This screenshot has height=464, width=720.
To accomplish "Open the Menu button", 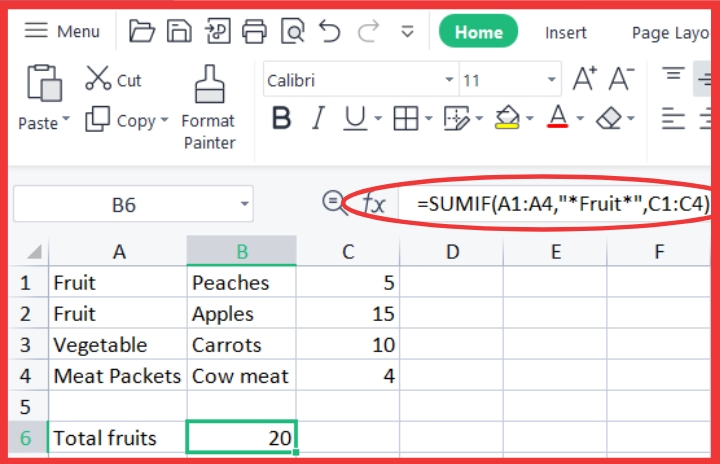I will 62,31.
